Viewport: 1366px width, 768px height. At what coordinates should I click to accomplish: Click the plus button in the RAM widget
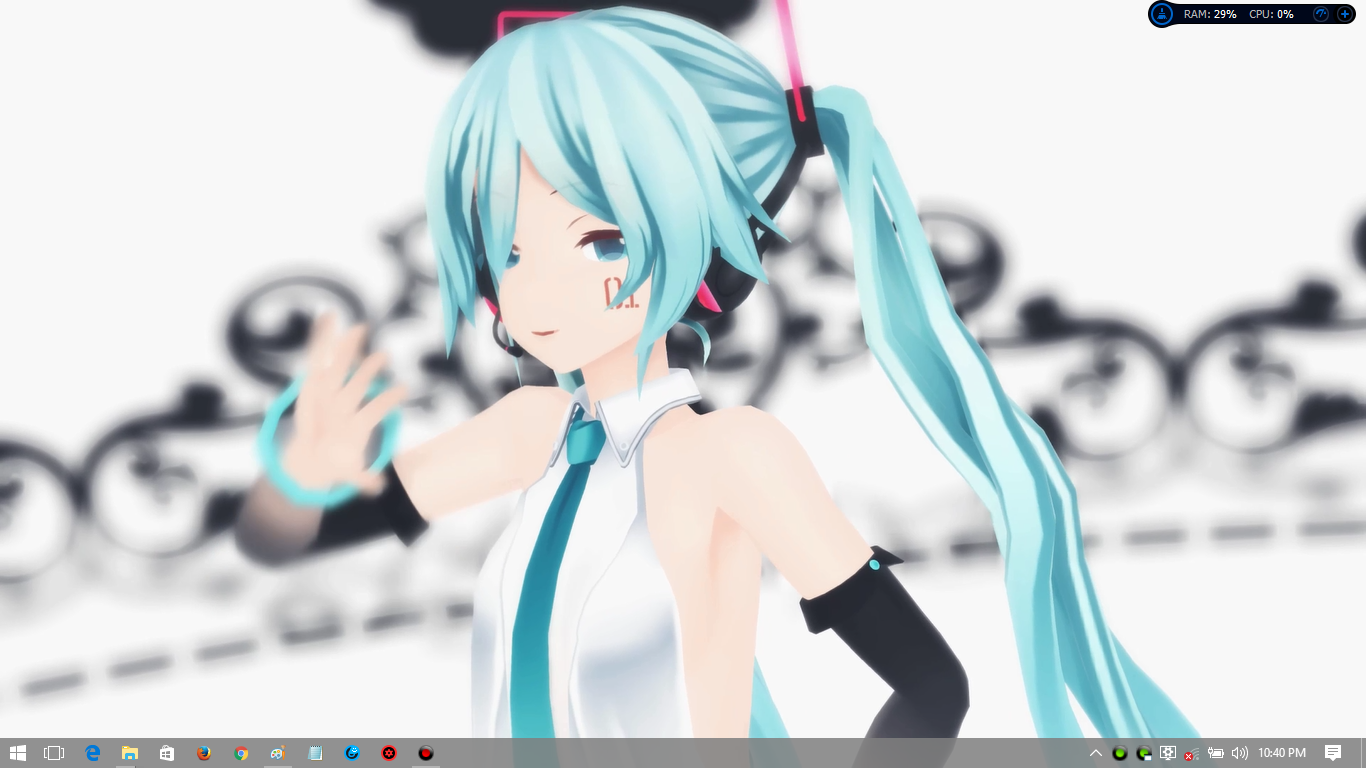point(1344,14)
